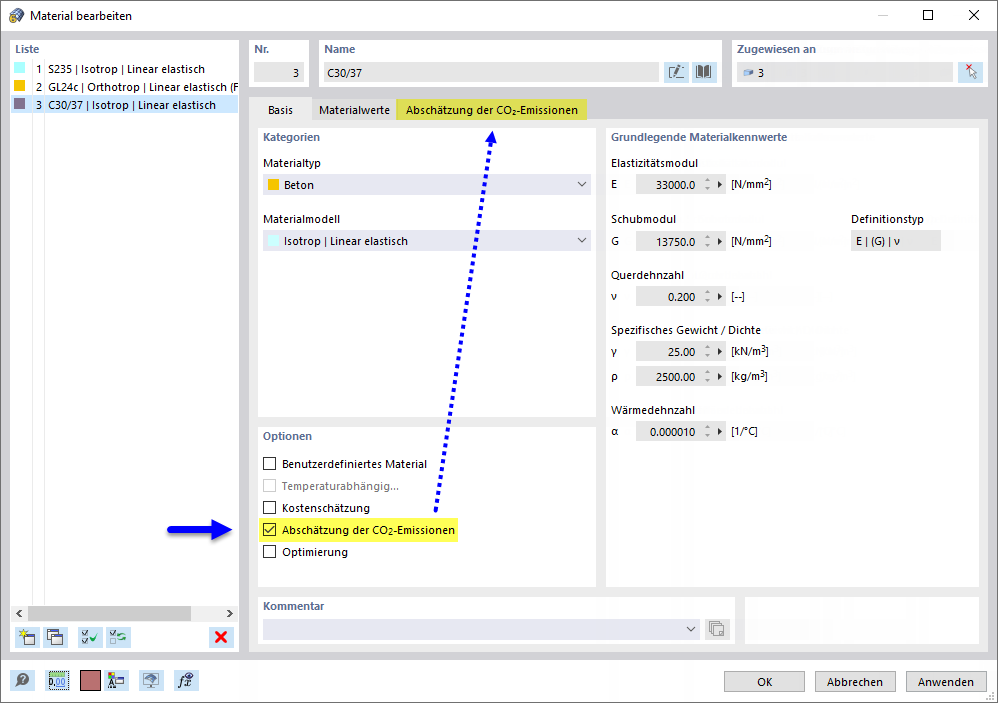998x703 pixels.
Task: Open the material library book icon
Action: [x=704, y=73]
